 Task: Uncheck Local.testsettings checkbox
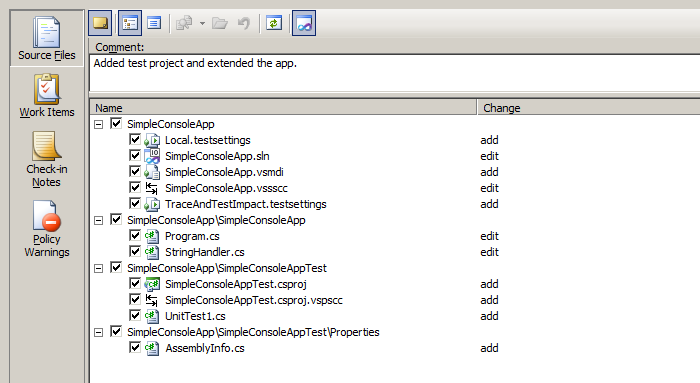tap(135, 139)
